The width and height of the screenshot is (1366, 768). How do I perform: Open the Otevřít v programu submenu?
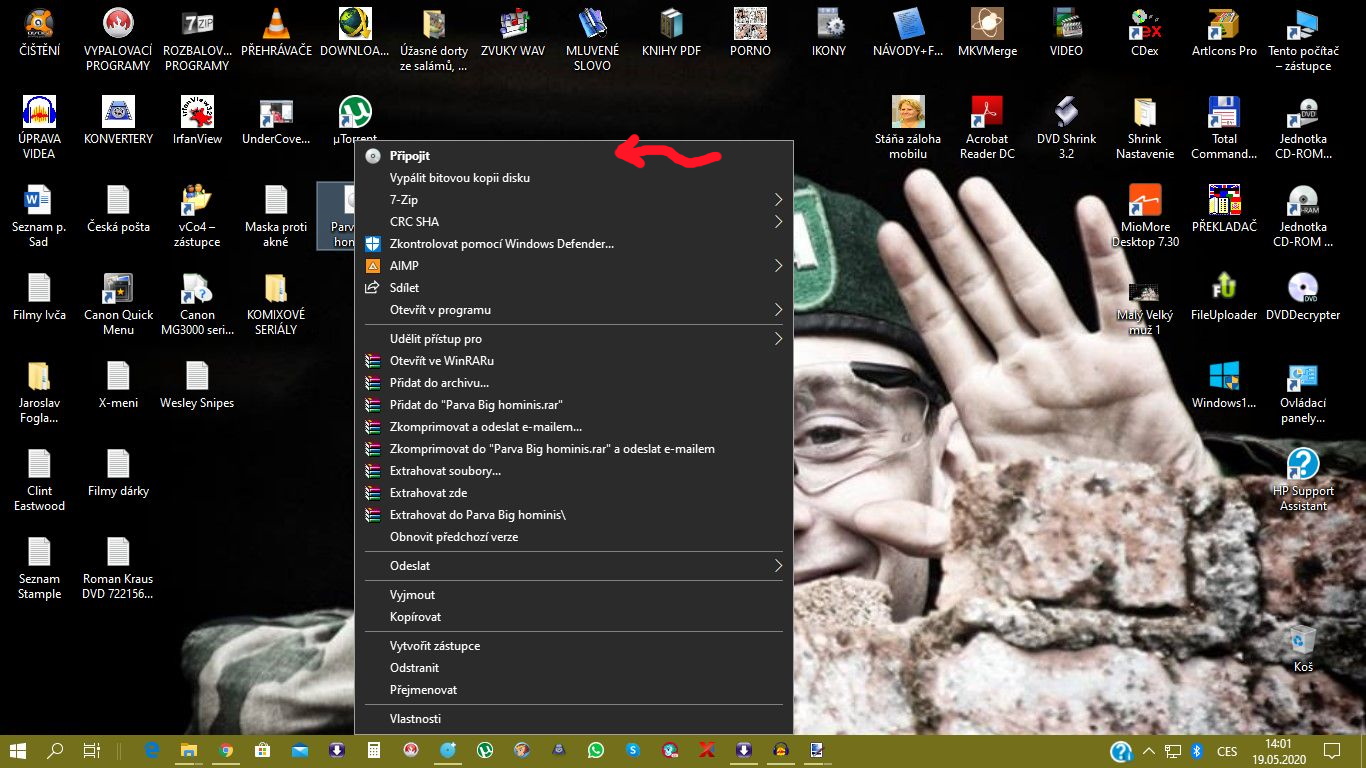pos(574,310)
